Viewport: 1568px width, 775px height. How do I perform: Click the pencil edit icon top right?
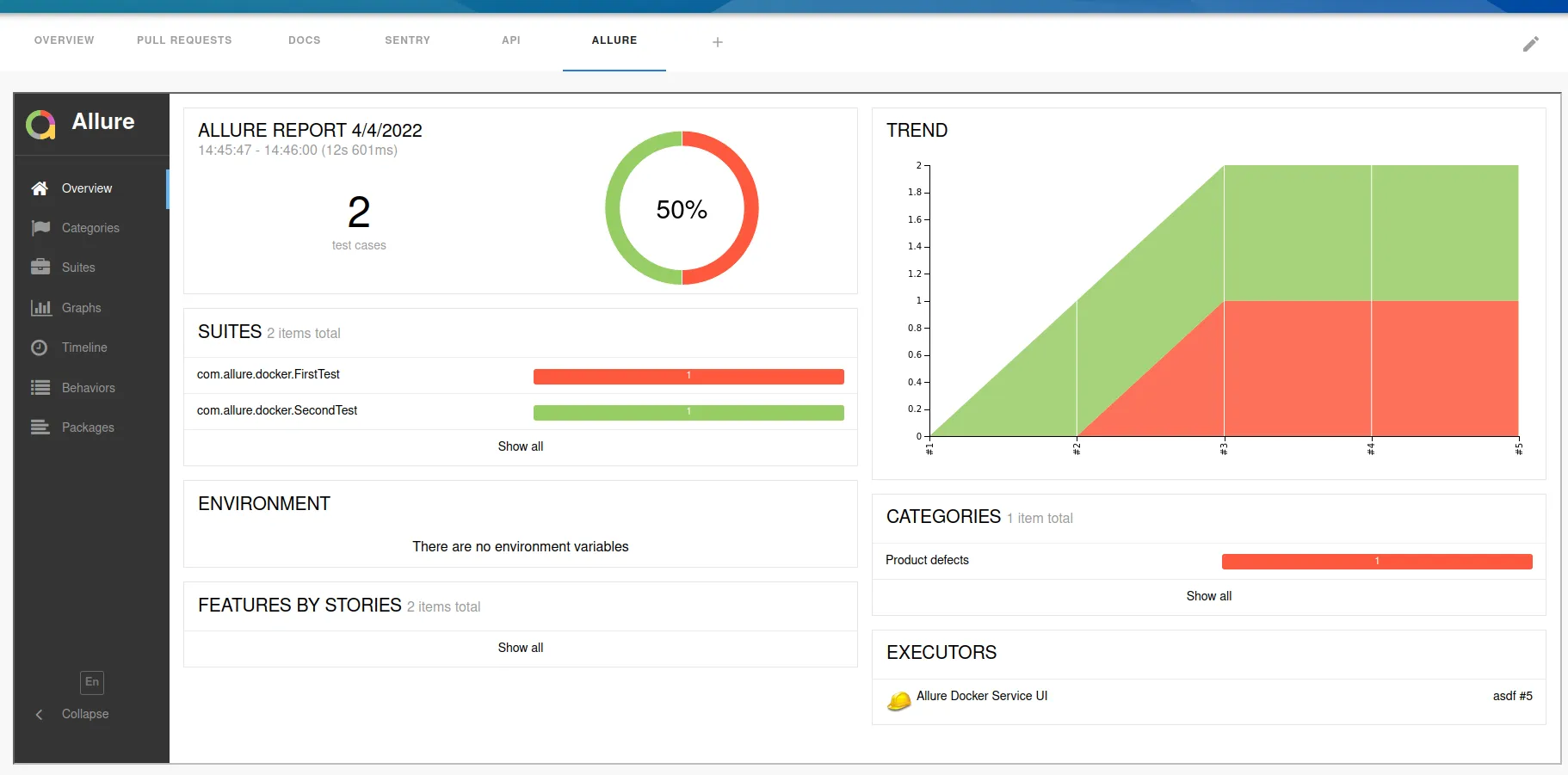coord(1530,43)
